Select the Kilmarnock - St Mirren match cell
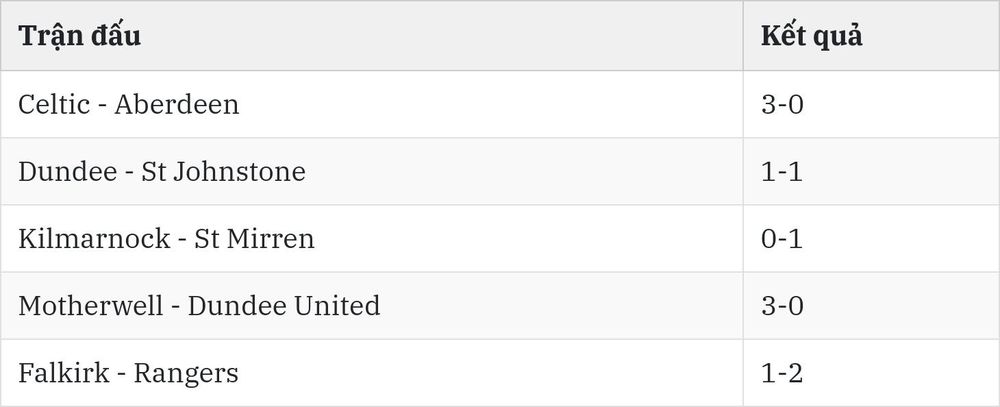 coord(372,239)
